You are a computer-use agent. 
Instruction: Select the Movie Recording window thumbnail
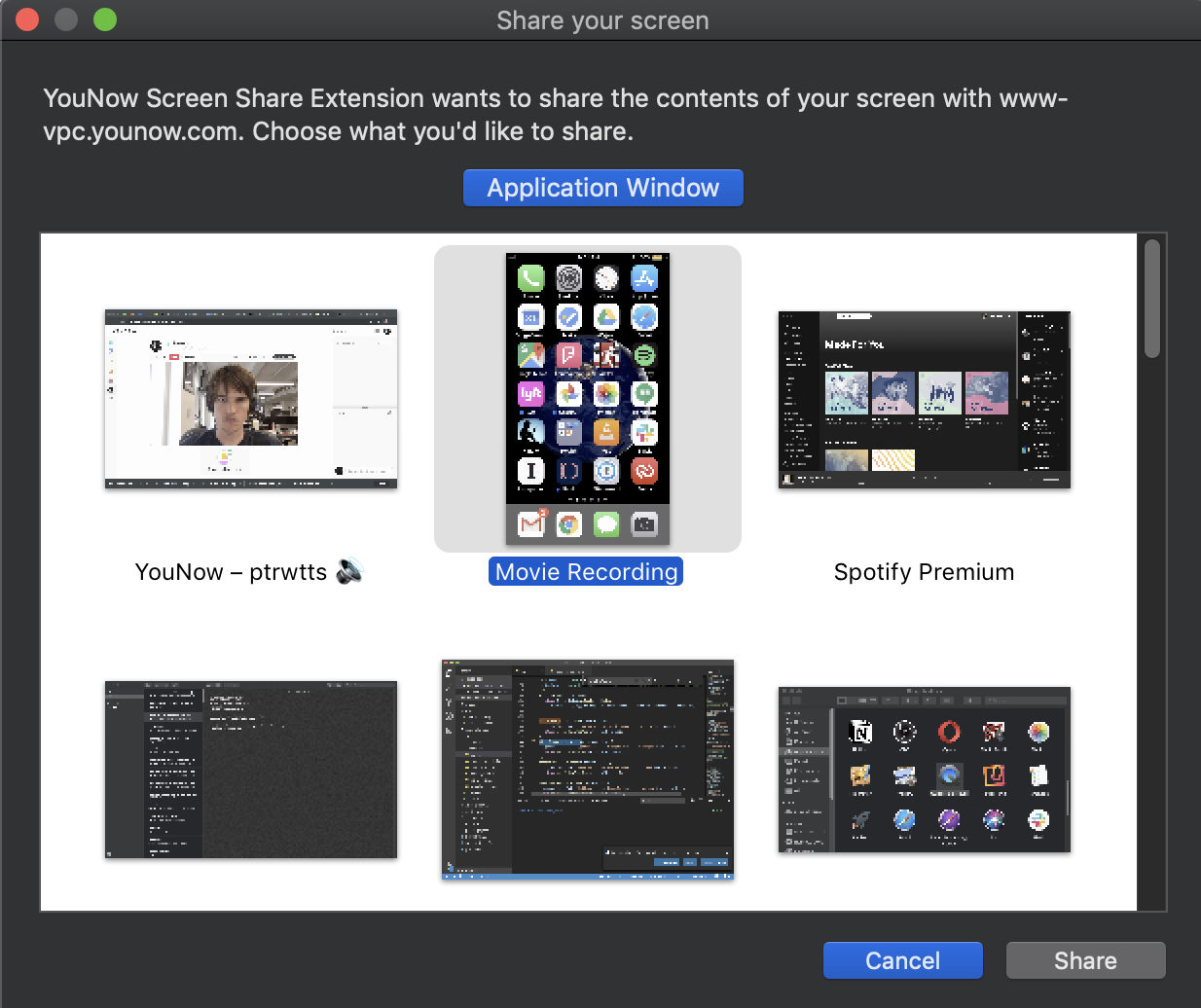point(588,398)
